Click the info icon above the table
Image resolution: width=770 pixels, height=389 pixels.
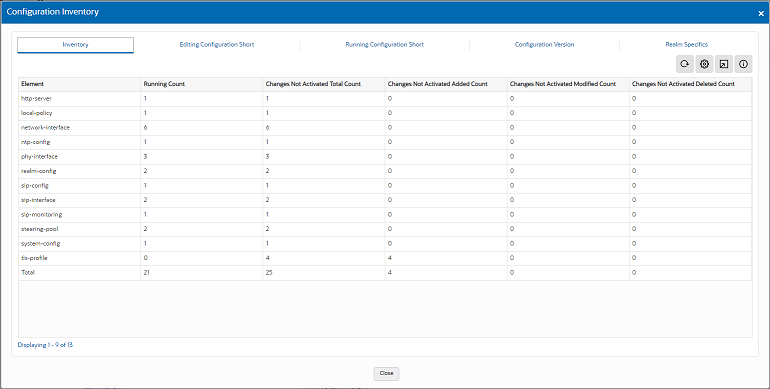(743, 64)
